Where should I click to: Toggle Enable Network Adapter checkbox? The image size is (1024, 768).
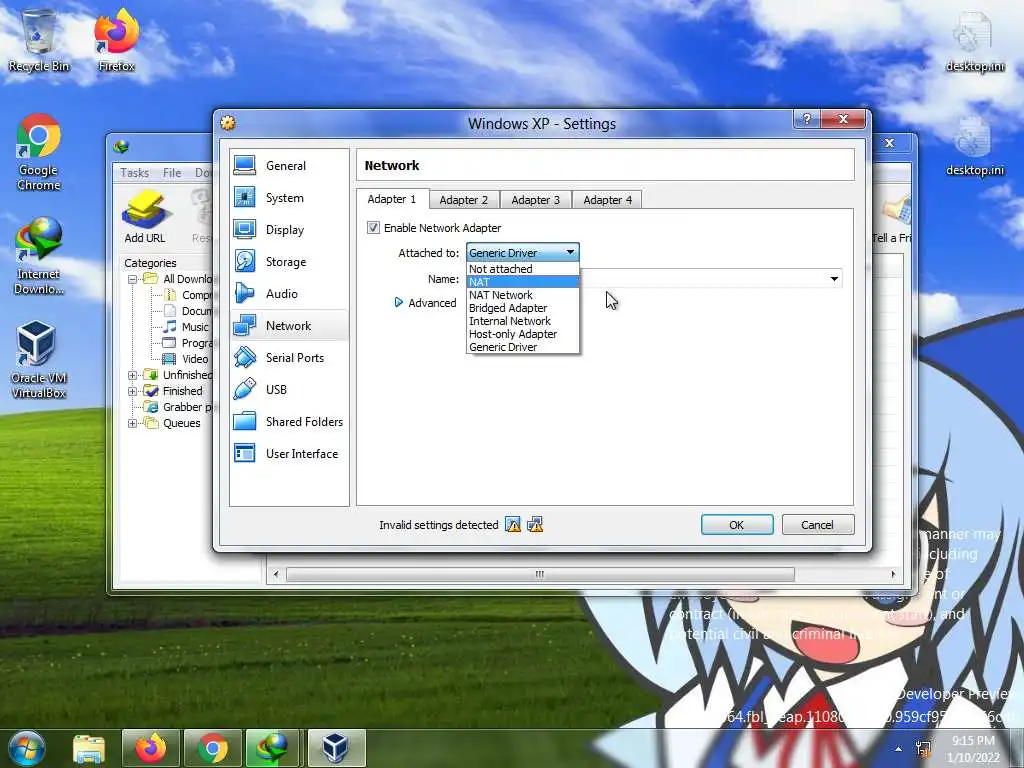pyautogui.click(x=374, y=228)
